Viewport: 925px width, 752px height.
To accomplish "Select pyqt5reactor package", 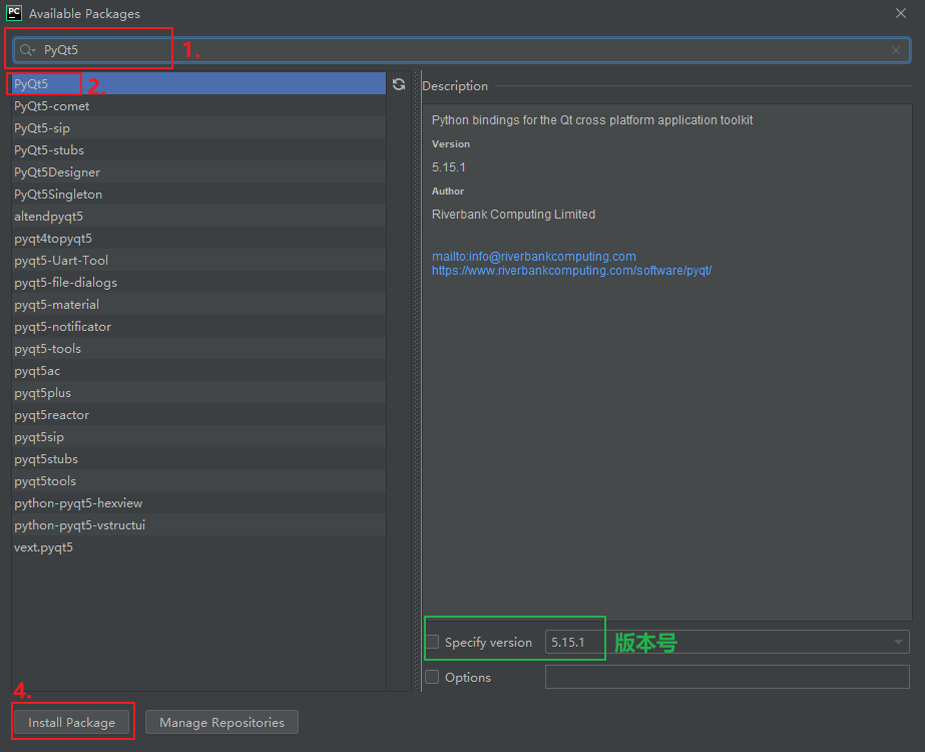I will tap(199, 415).
